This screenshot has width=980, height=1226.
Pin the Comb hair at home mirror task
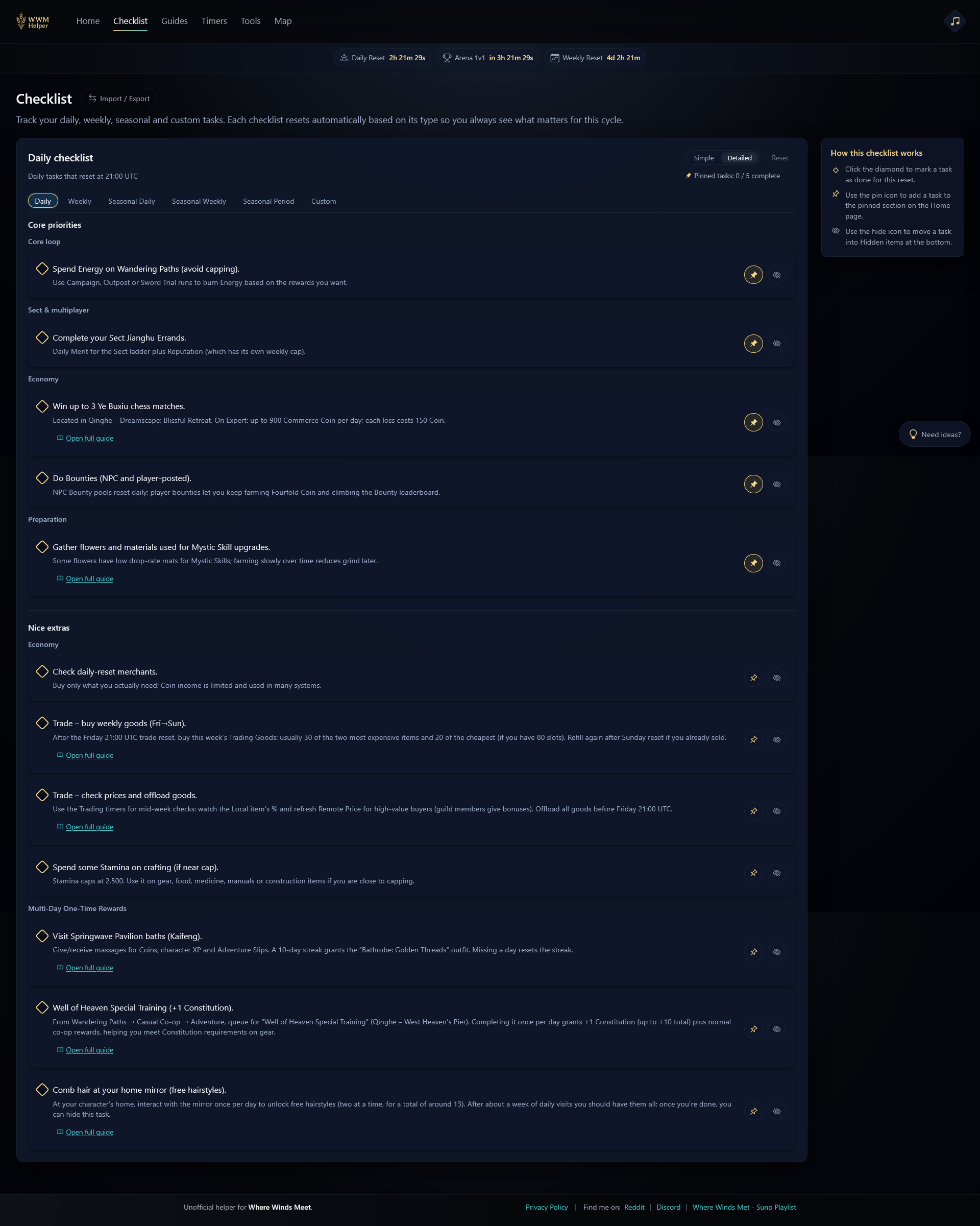(753, 1111)
